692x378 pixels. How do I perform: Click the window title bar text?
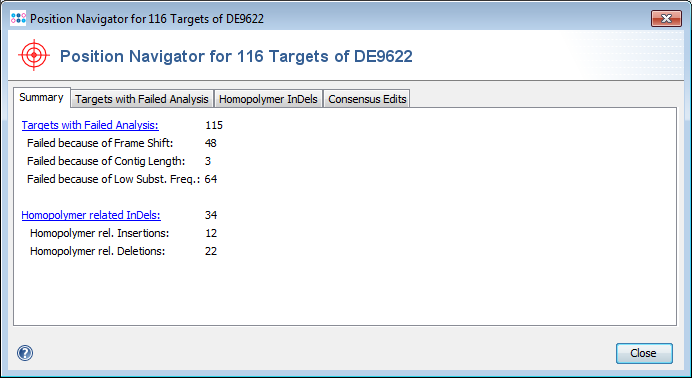click(147, 19)
